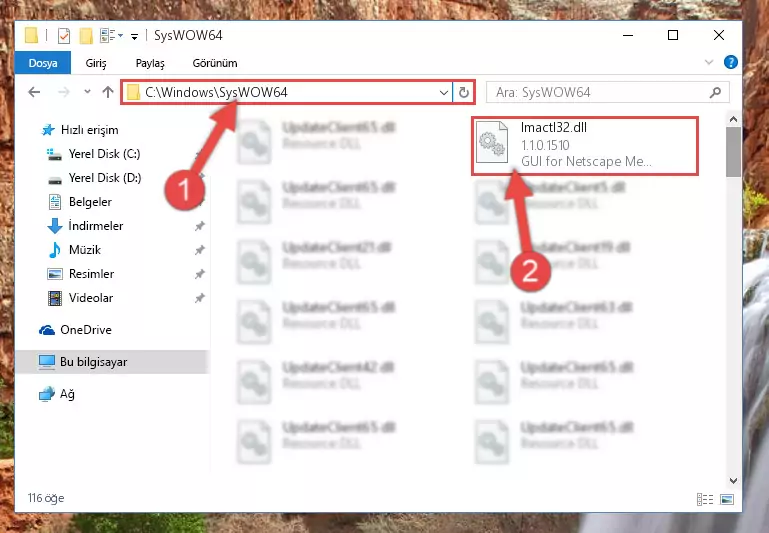The image size is (769, 533).
Task: Open Resimler in the sidebar
Action: (81, 274)
